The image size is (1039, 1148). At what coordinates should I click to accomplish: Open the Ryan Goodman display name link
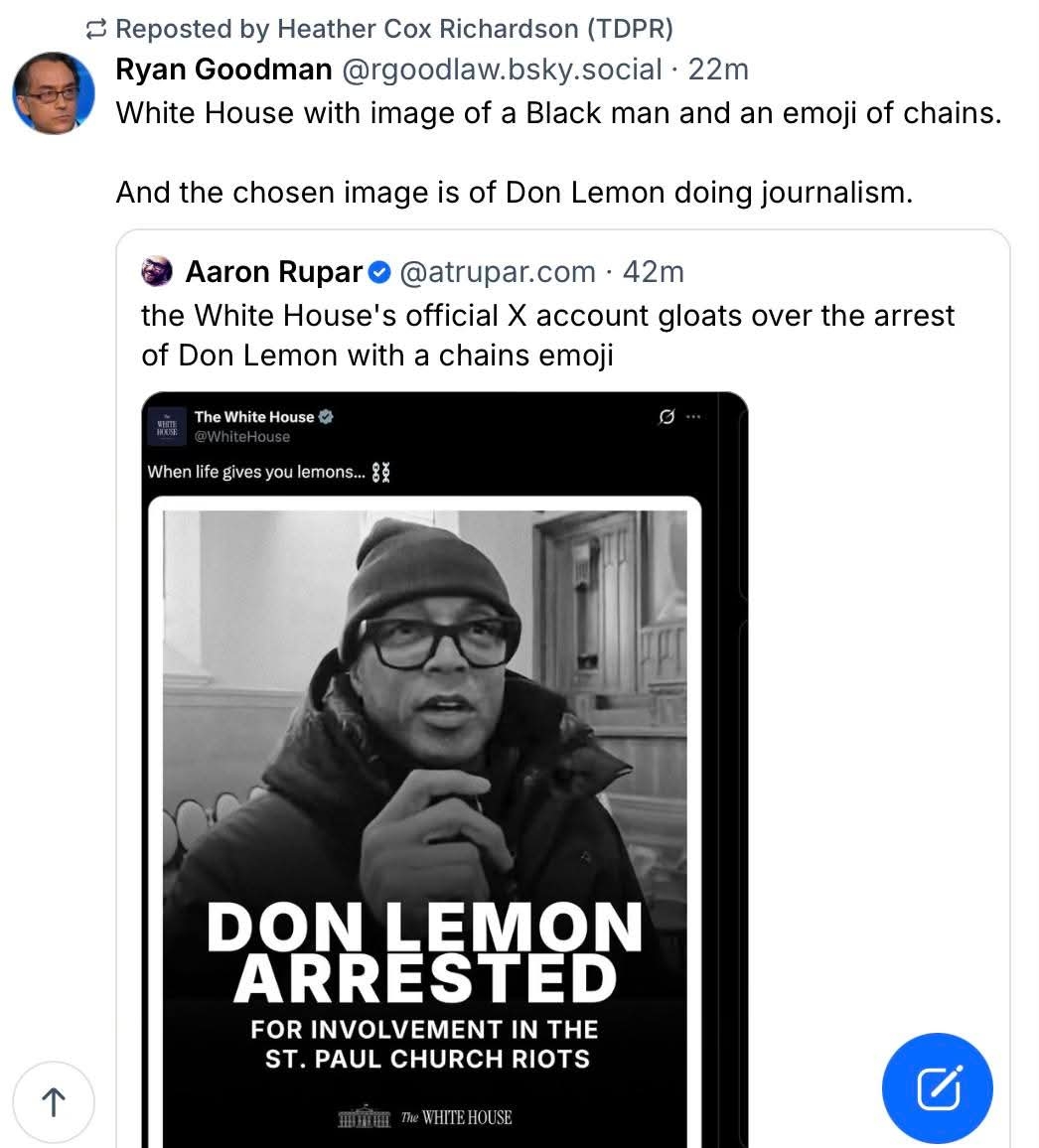click(223, 70)
